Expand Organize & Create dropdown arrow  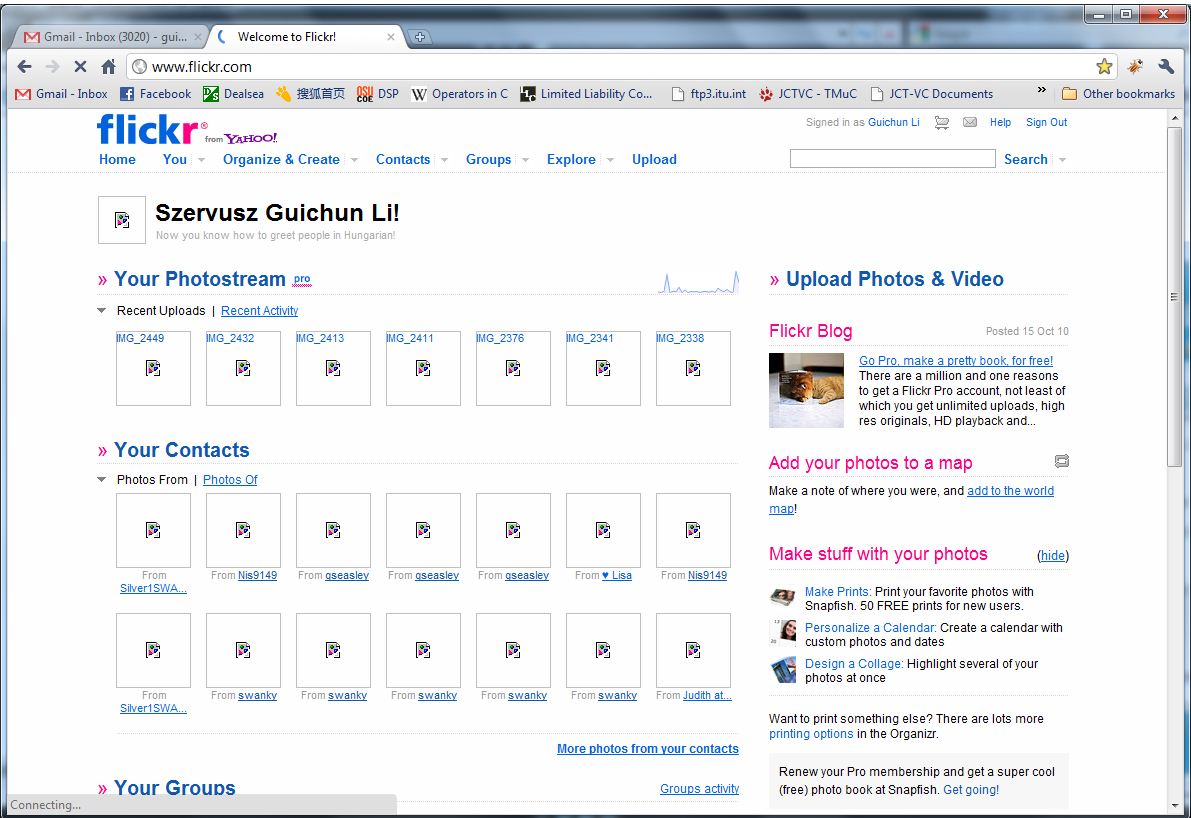click(354, 160)
